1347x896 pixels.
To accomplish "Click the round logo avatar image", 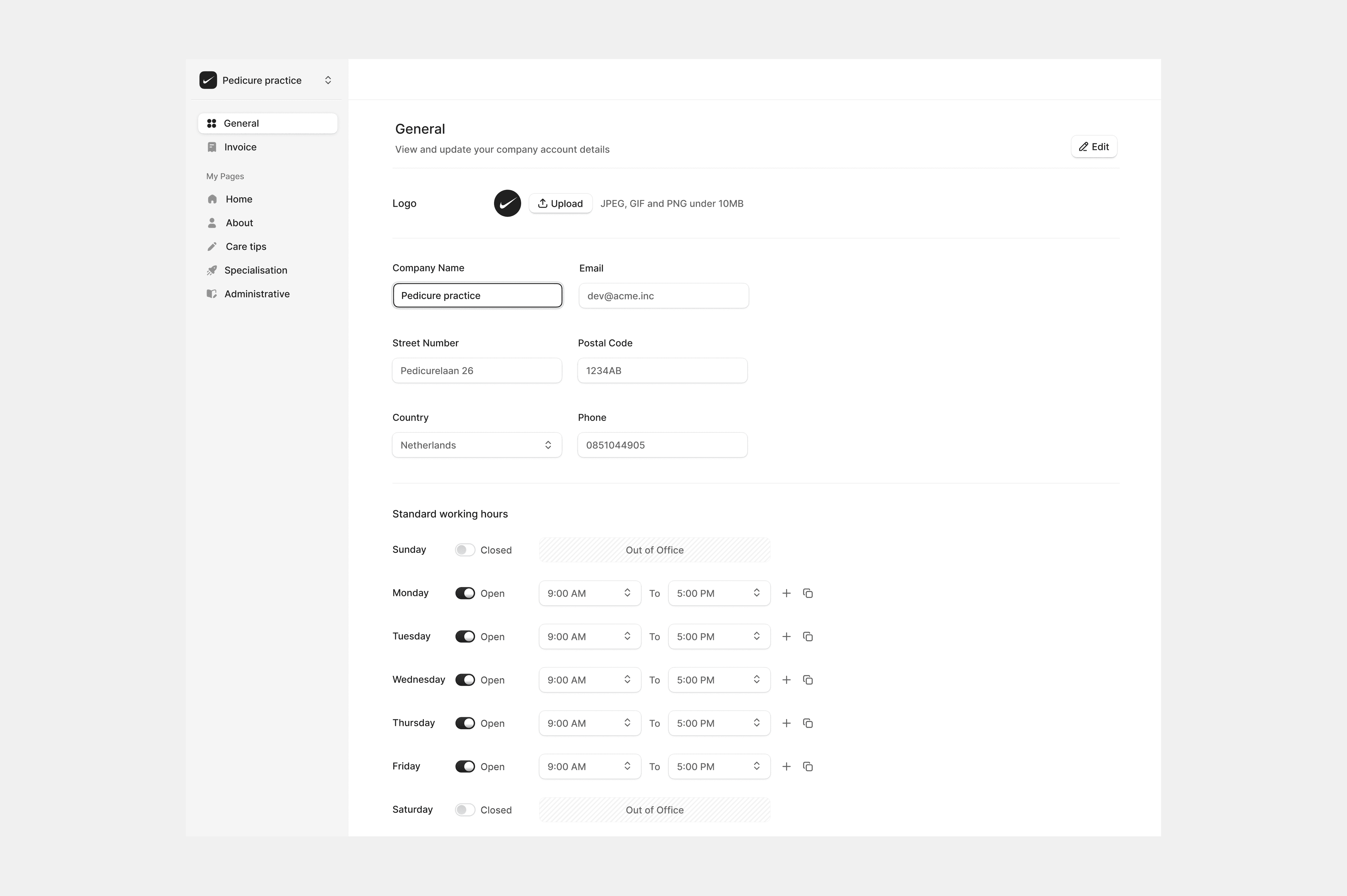I will (x=507, y=203).
